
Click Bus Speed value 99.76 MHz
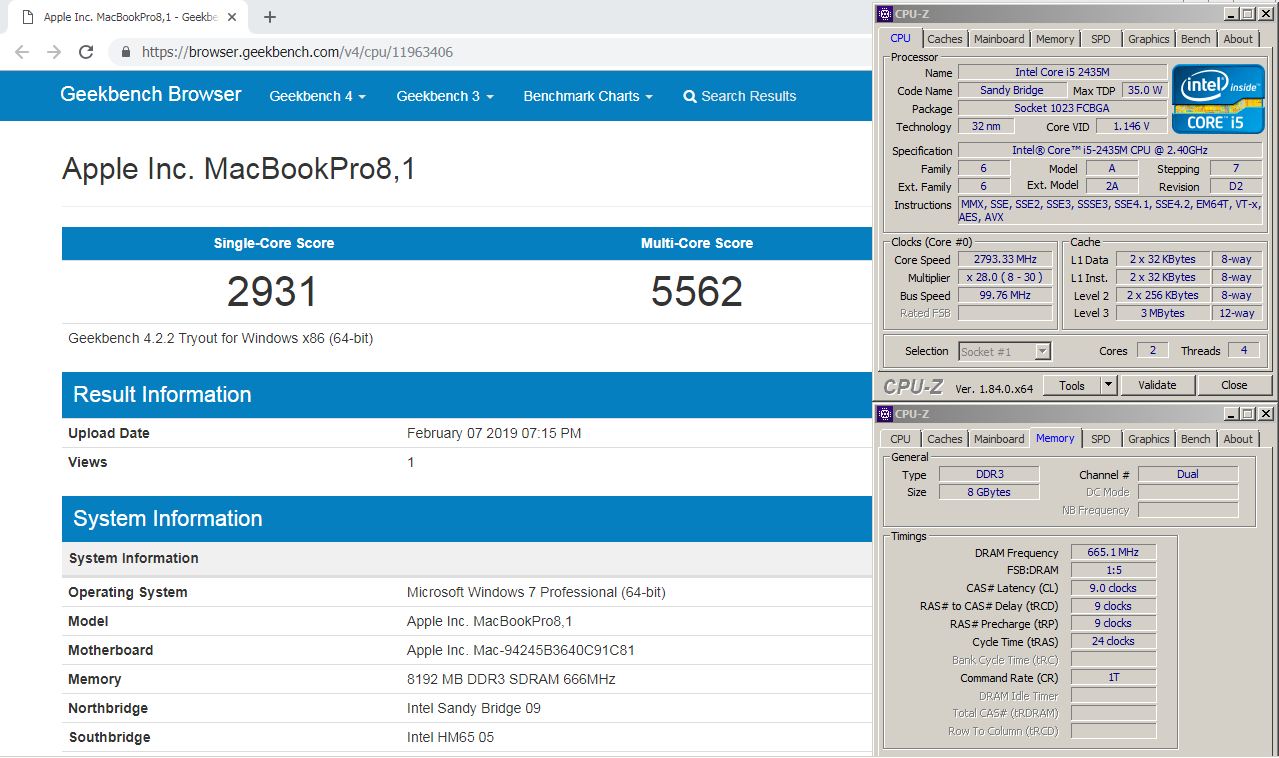[x=1006, y=295]
